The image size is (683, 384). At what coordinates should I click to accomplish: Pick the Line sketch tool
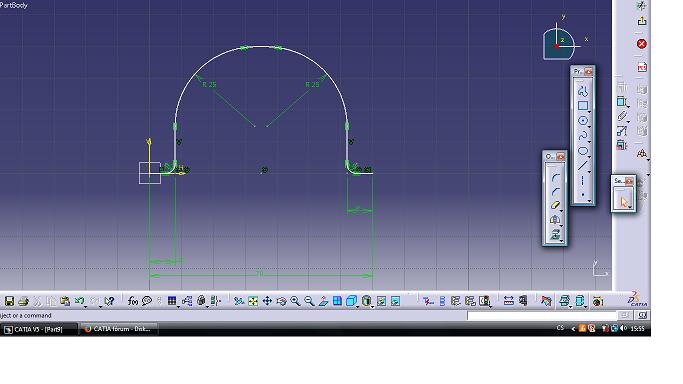pyautogui.click(x=583, y=165)
